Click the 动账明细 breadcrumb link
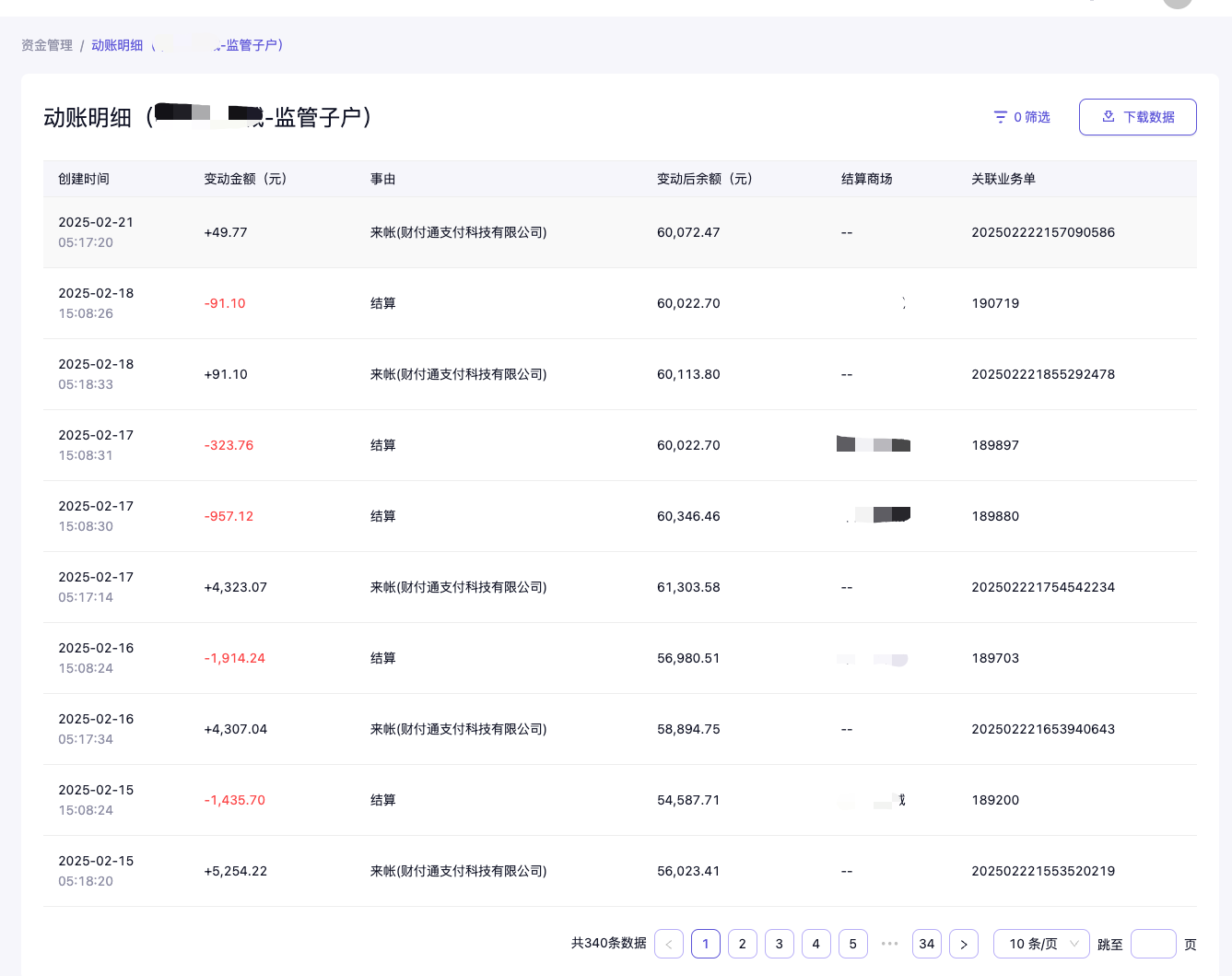 tap(117, 45)
